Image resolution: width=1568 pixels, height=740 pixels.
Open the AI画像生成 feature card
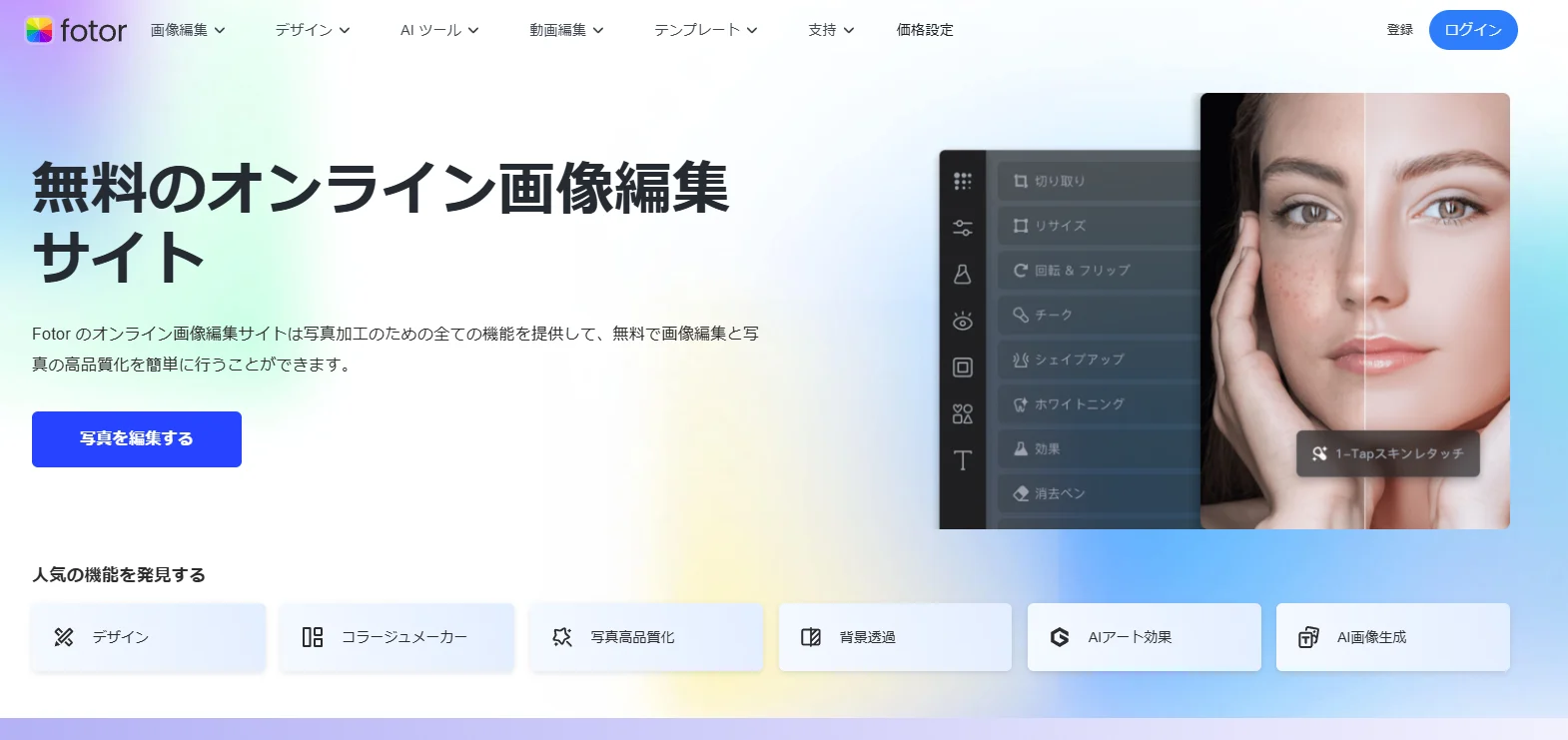[x=1393, y=637]
